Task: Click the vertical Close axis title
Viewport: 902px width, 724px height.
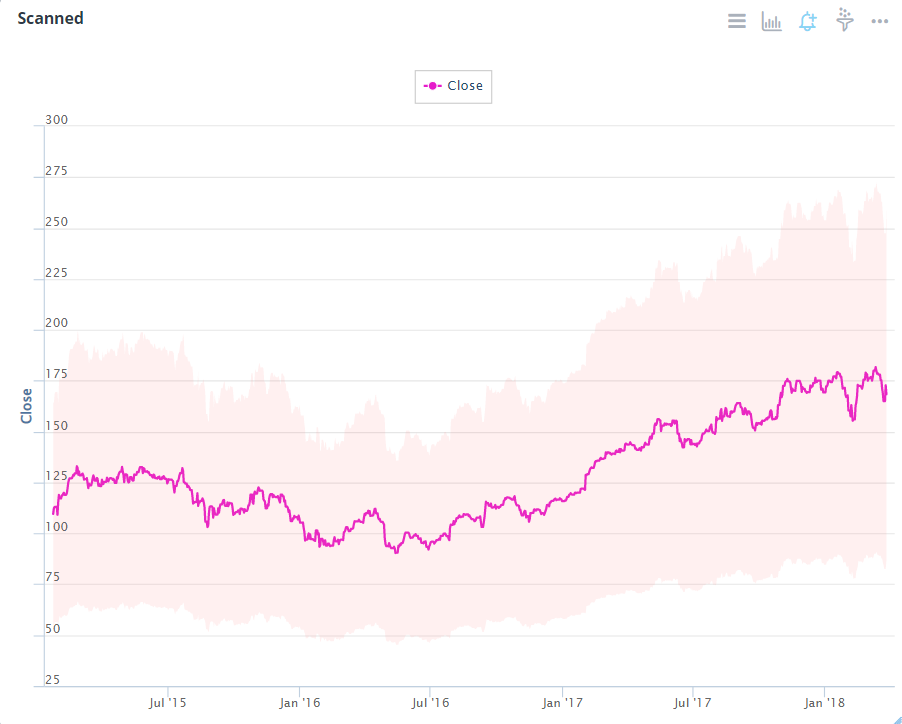Action: point(27,406)
